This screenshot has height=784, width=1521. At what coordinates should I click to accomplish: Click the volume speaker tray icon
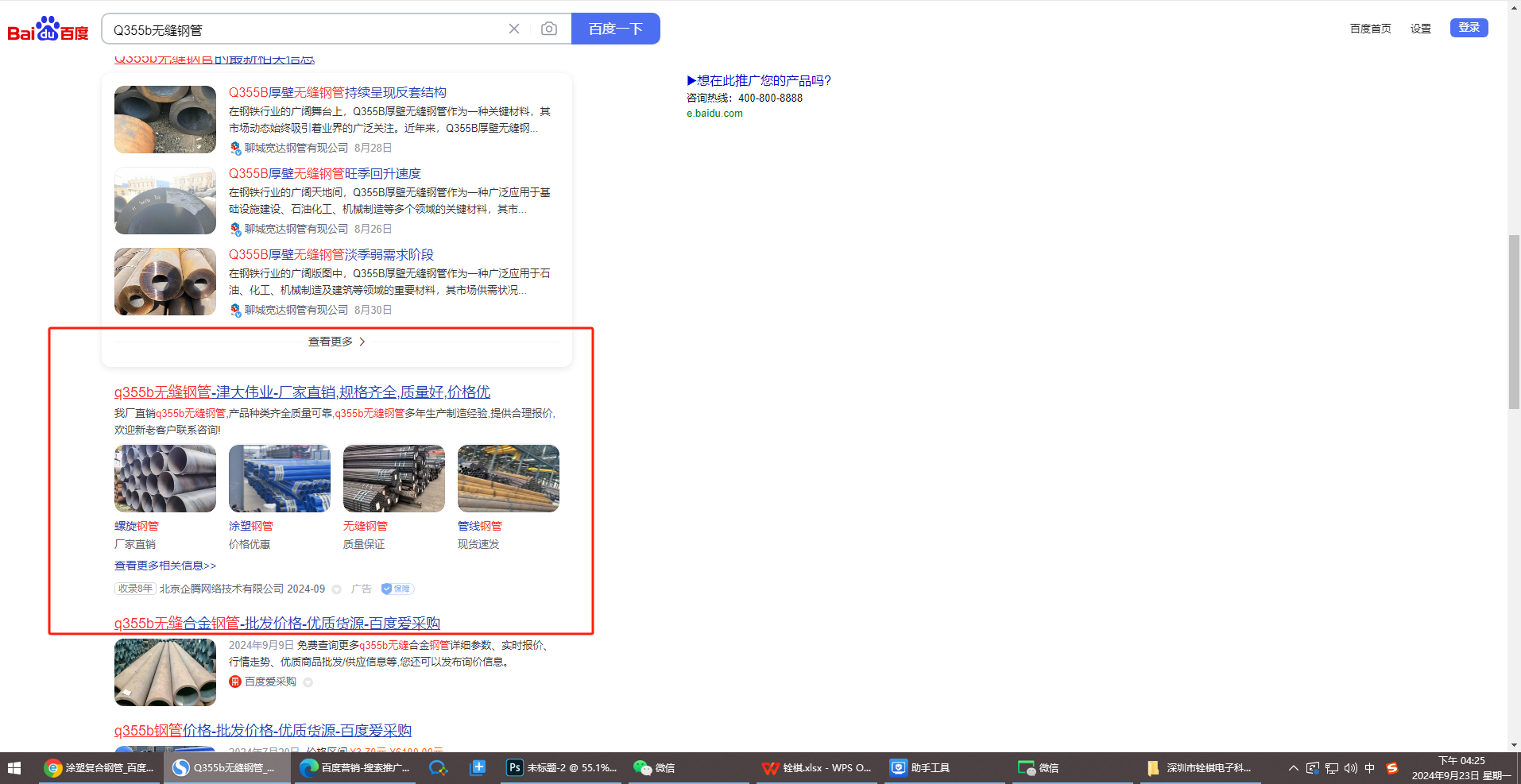tap(1350, 768)
